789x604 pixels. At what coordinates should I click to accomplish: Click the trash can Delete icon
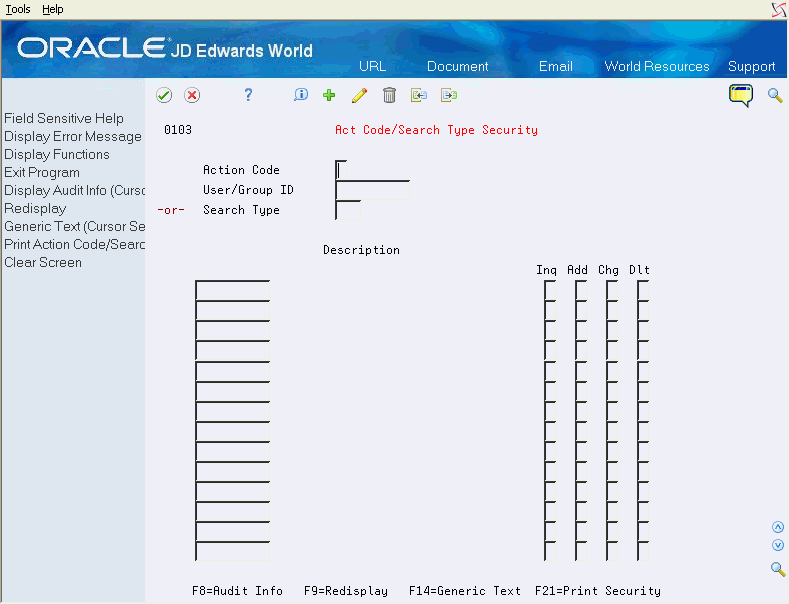[389, 95]
